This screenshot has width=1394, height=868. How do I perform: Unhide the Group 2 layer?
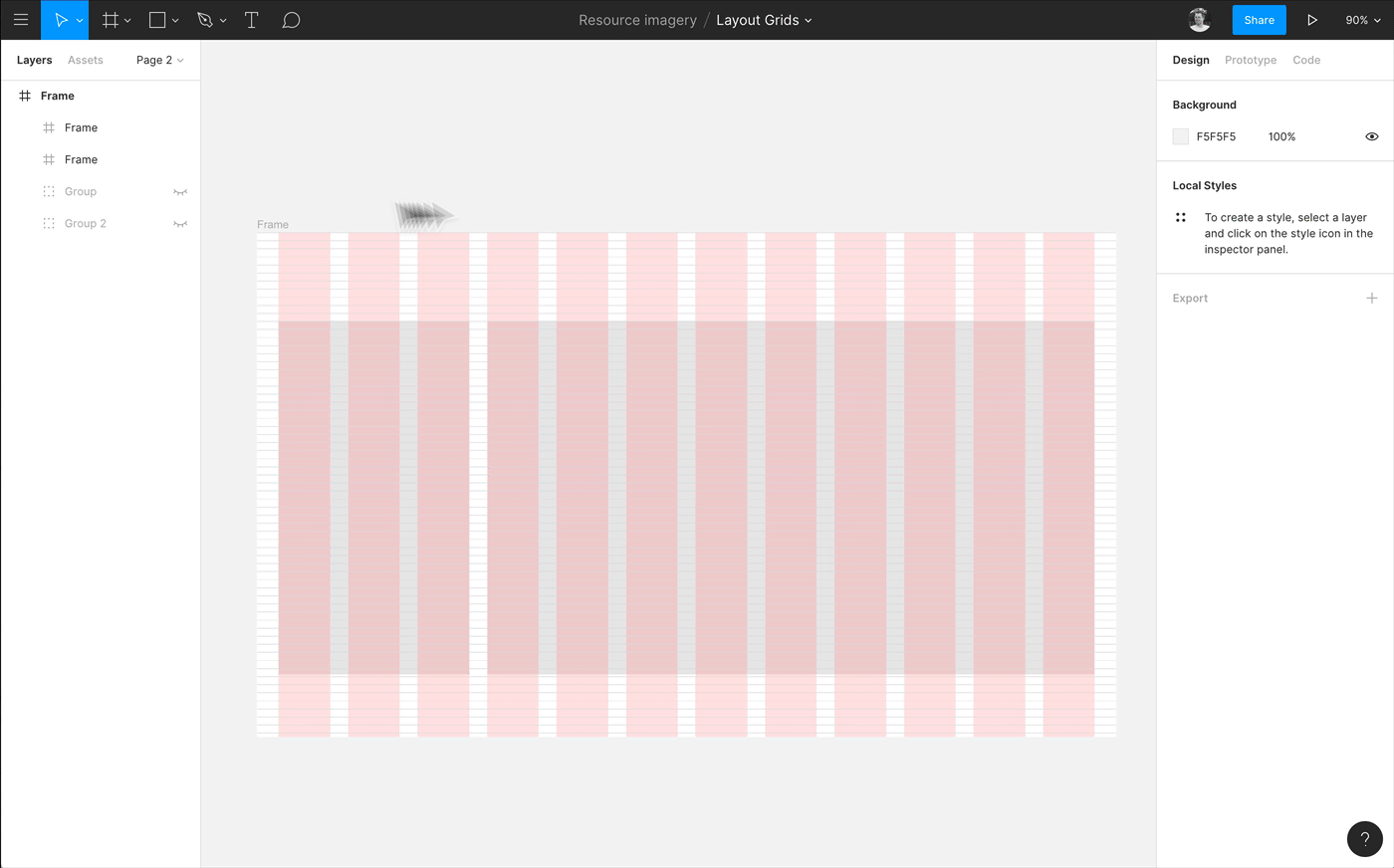click(x=180, y=224)
